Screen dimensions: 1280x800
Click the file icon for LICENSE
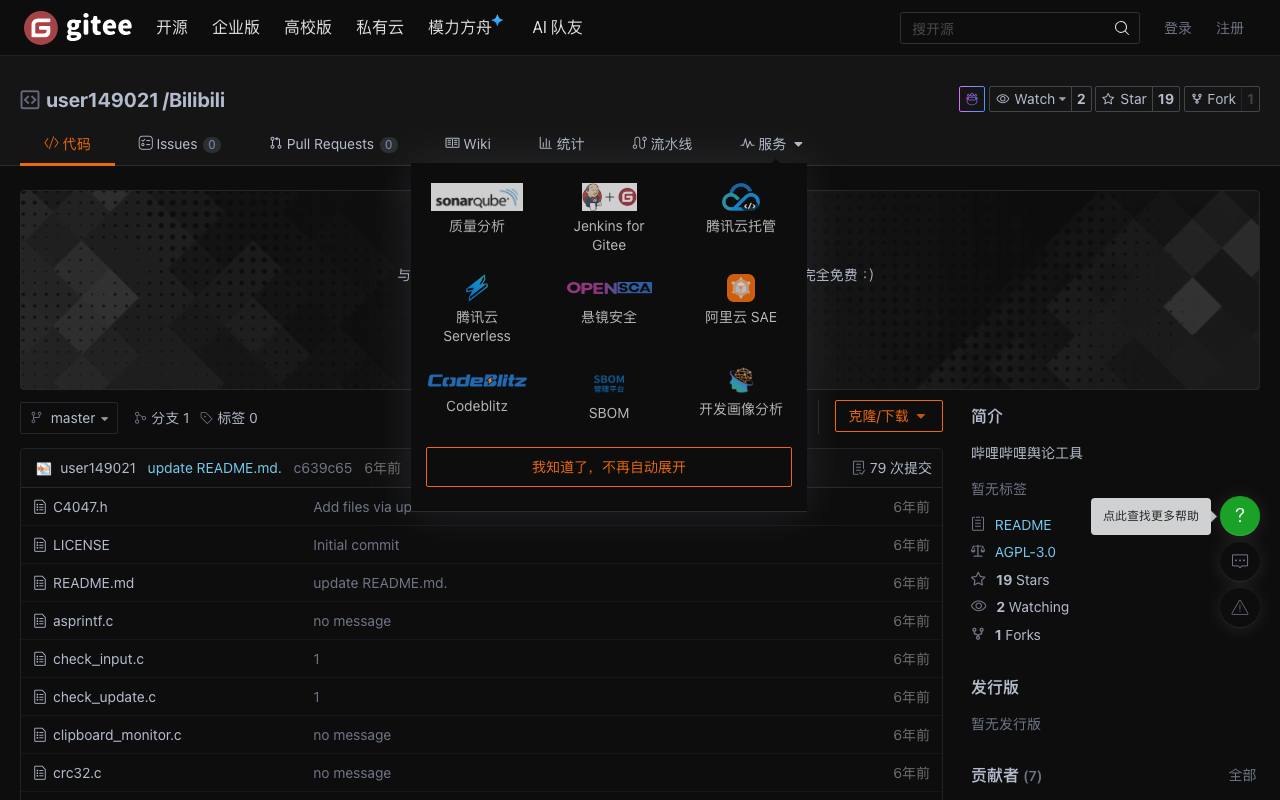point(40,545)
